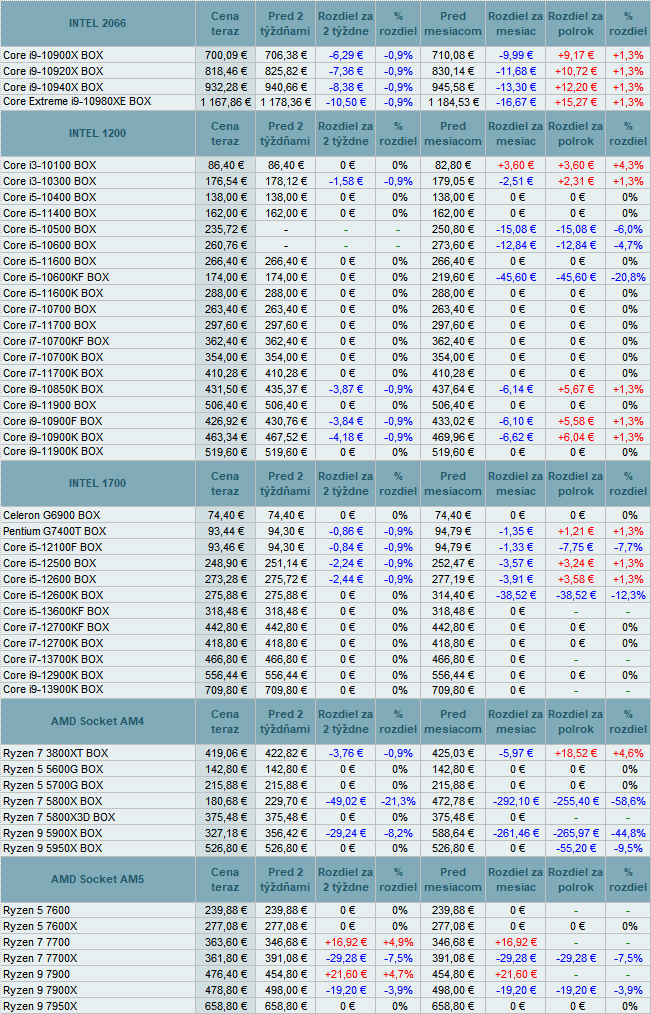Viewport: 651px width, 1014px height.
Task: Select the Core Extreme i9-10980XE BOX name
Action: pos(77,102)
